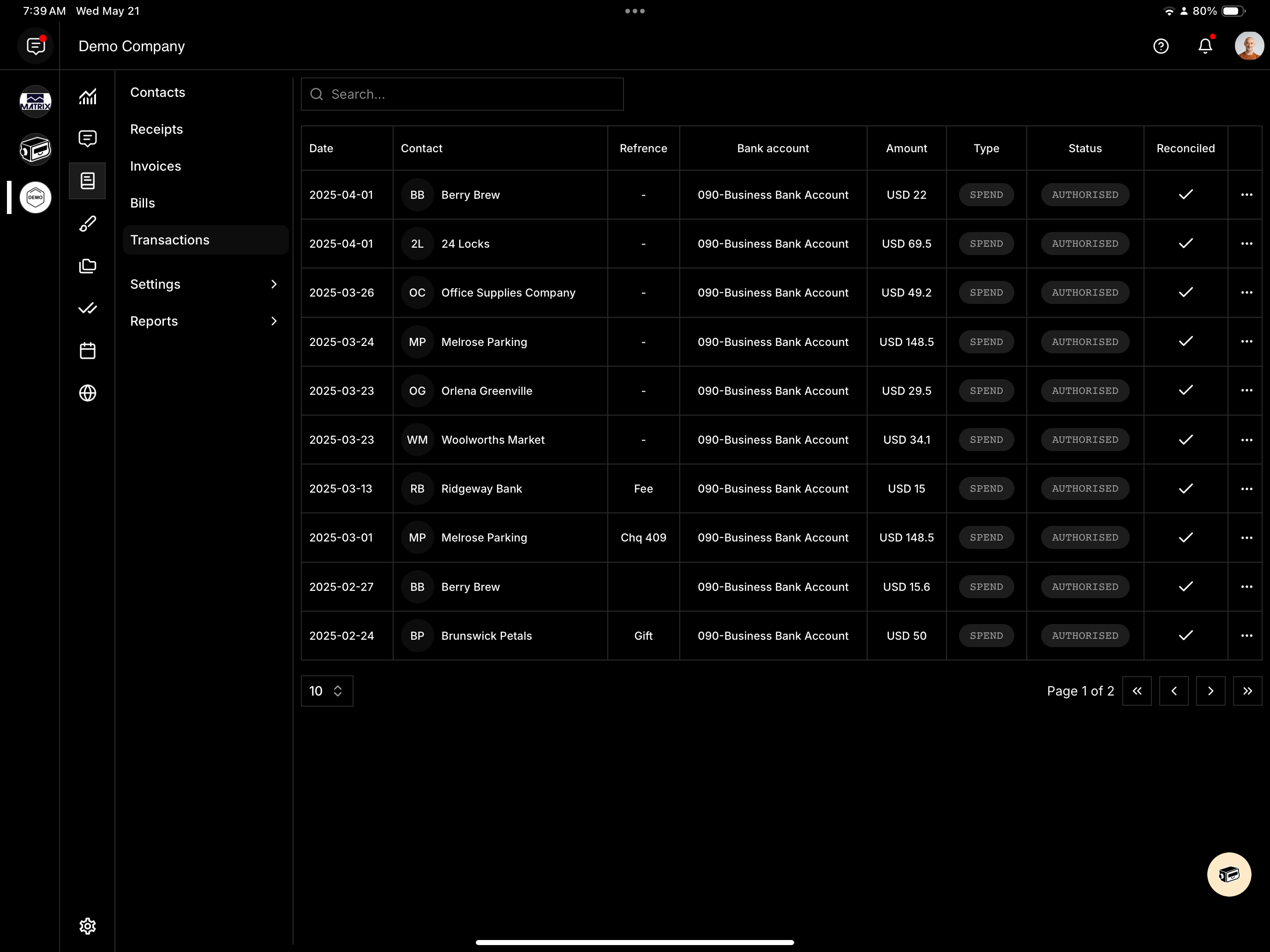Open the conversations sidebar icon
This screenshot has height=952, width=1270.
click(x=87, y=138)
